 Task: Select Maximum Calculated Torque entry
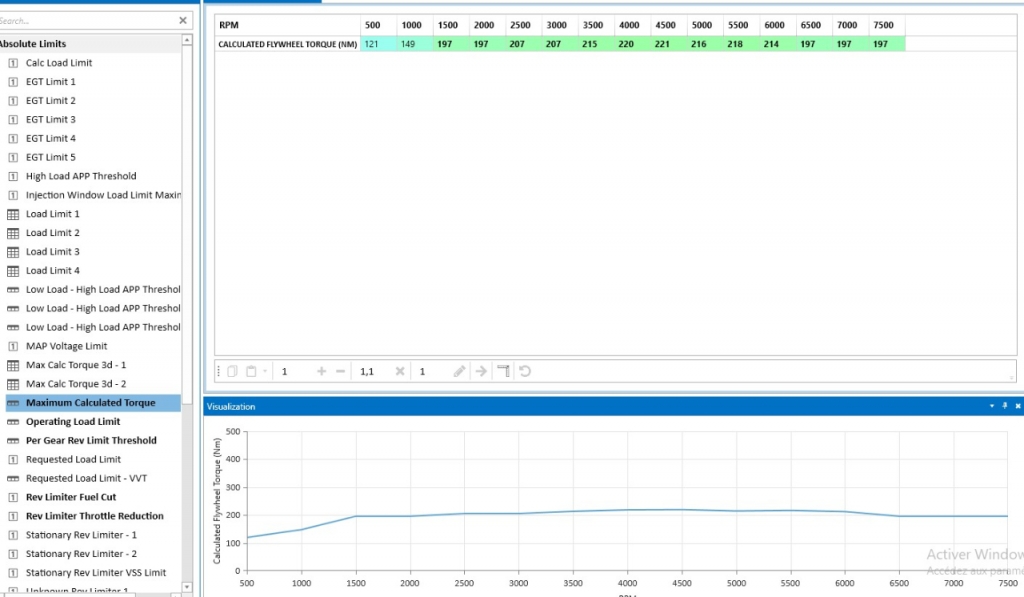pyautogui.click(x=91, y=403)
